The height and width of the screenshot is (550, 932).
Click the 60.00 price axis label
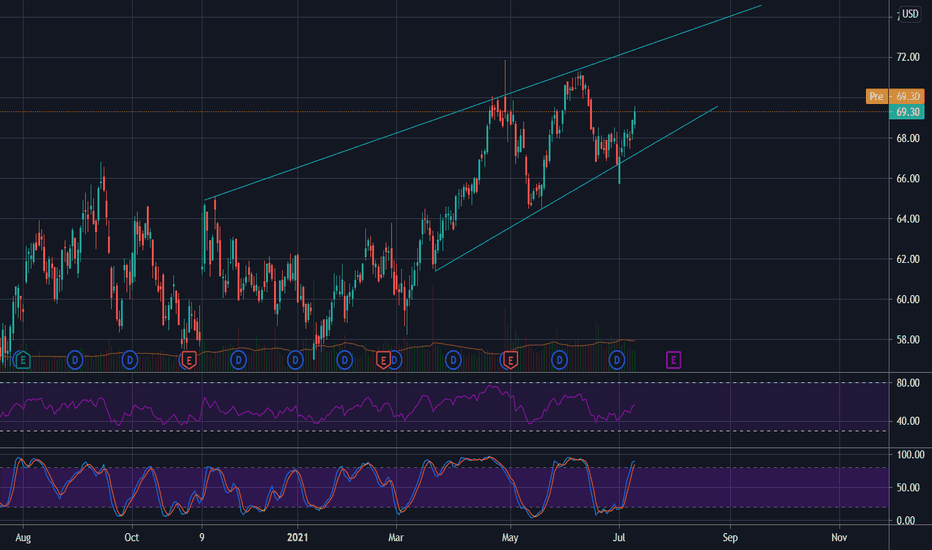908,299
